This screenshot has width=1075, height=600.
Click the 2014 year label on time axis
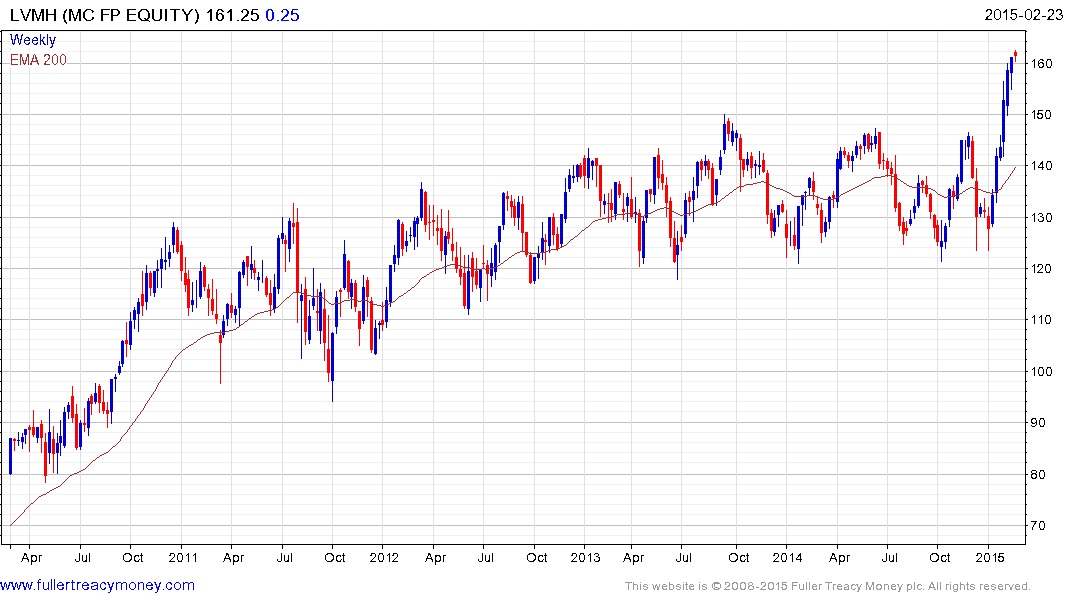point(787,557)
